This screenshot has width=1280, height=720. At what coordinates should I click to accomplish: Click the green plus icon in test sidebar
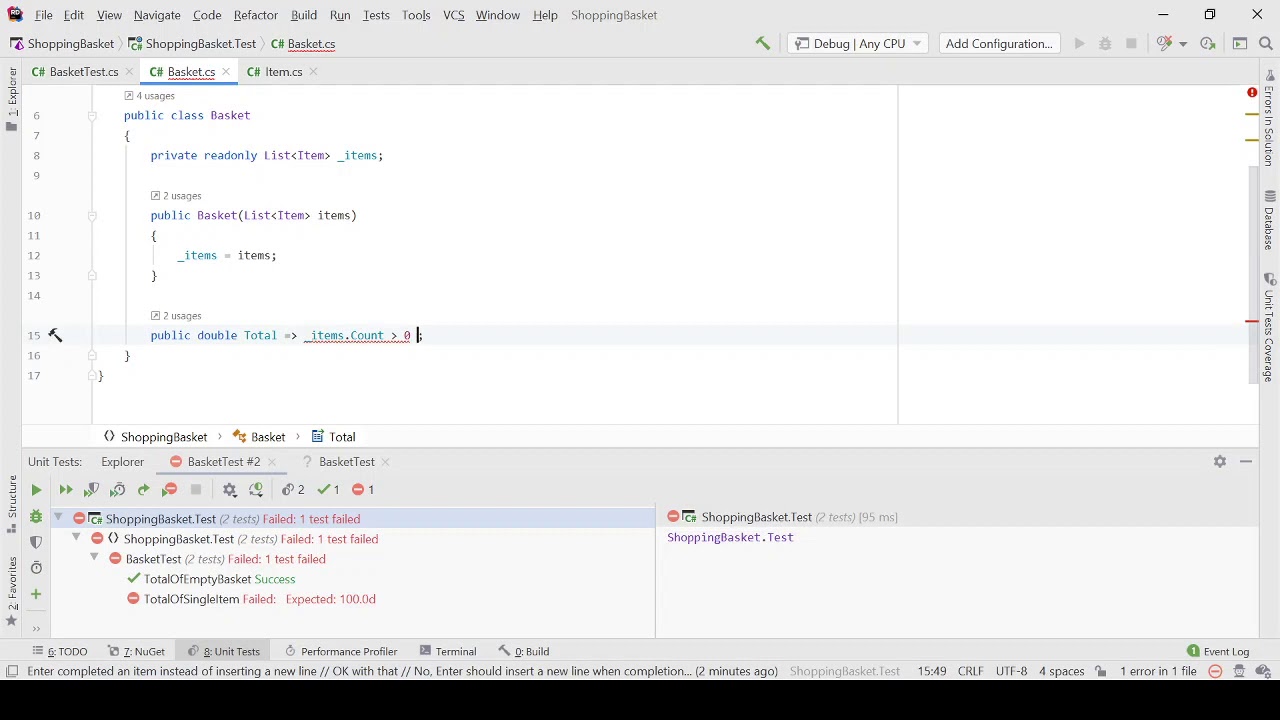pyautogui.click(x=36, y=594)
